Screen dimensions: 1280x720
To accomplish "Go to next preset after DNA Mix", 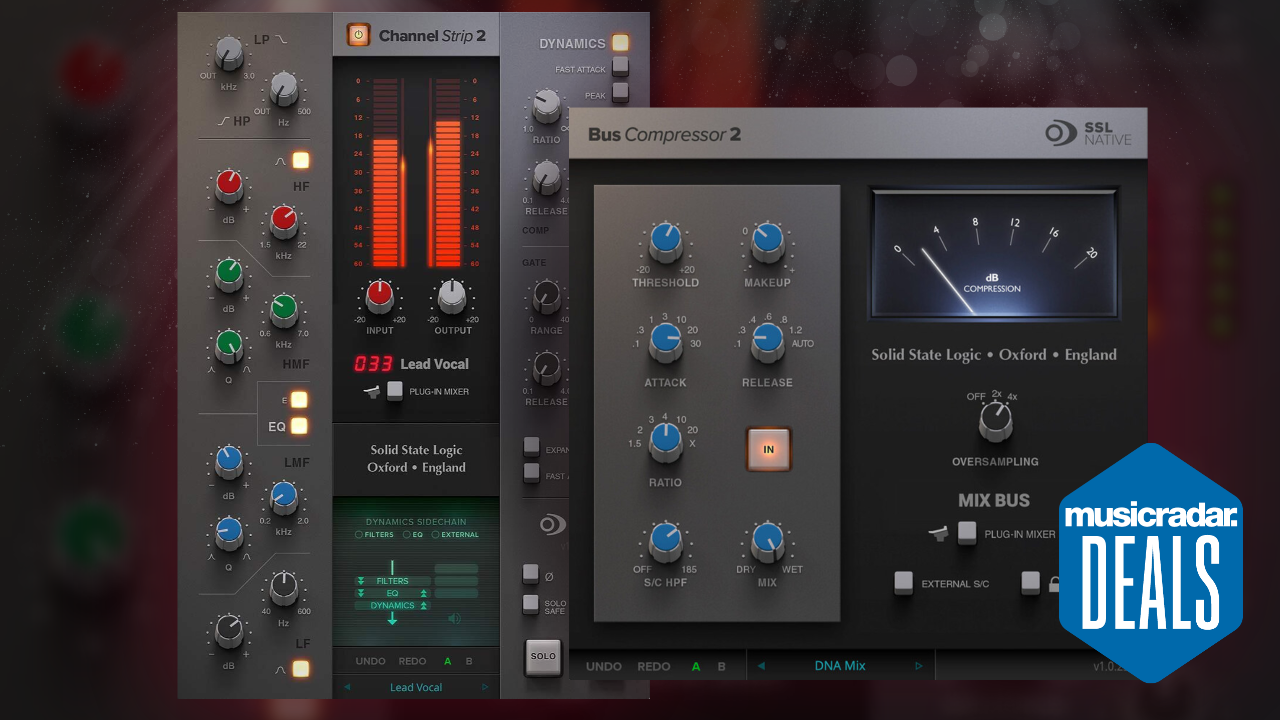I will [x=920, y=666].
